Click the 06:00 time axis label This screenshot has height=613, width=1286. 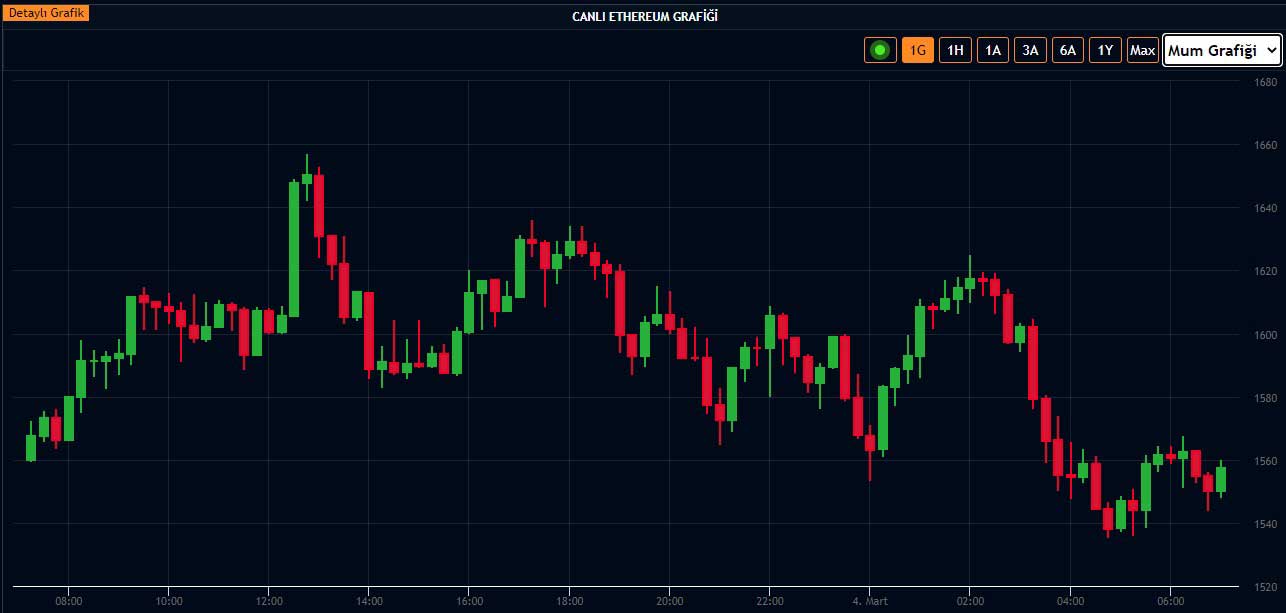click(1170, 601)
